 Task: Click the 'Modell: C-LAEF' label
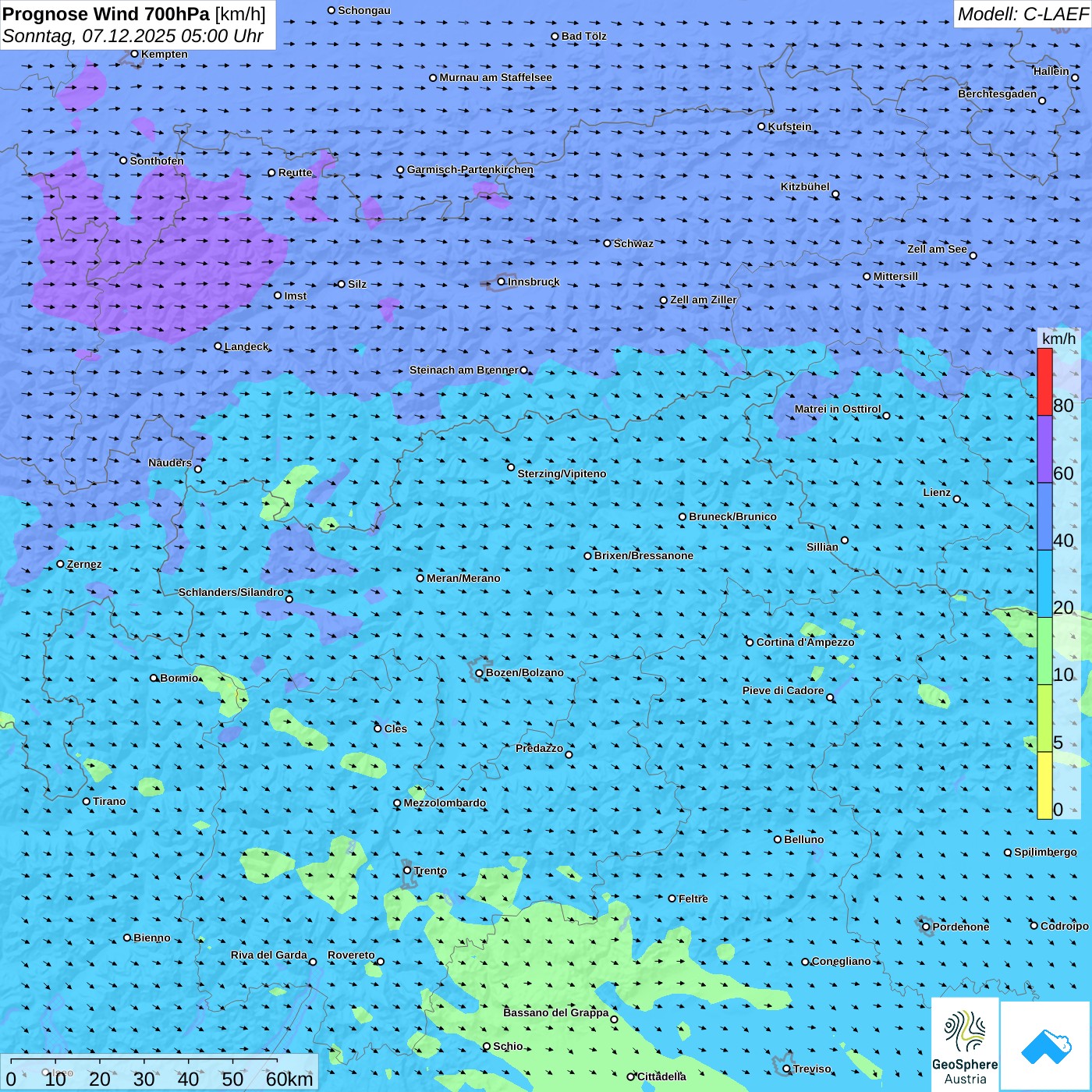tap(1023, 14)
